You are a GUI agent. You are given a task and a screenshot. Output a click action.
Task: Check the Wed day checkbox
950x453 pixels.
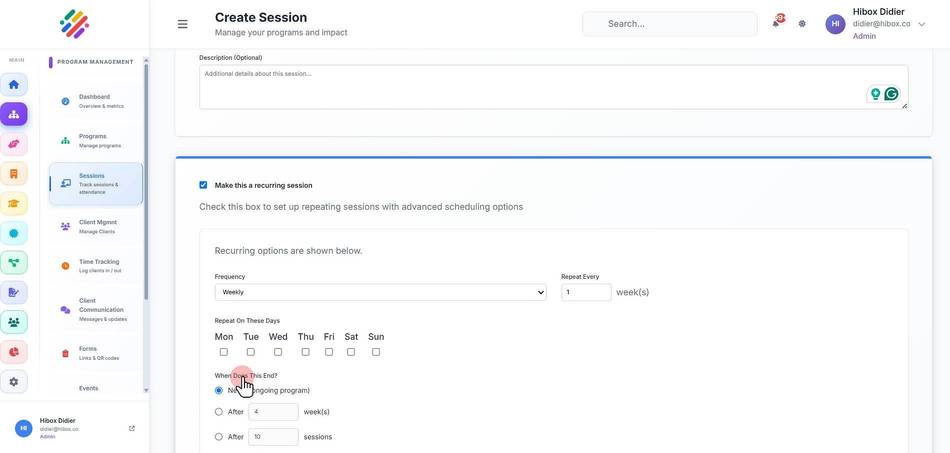[277, 352]
